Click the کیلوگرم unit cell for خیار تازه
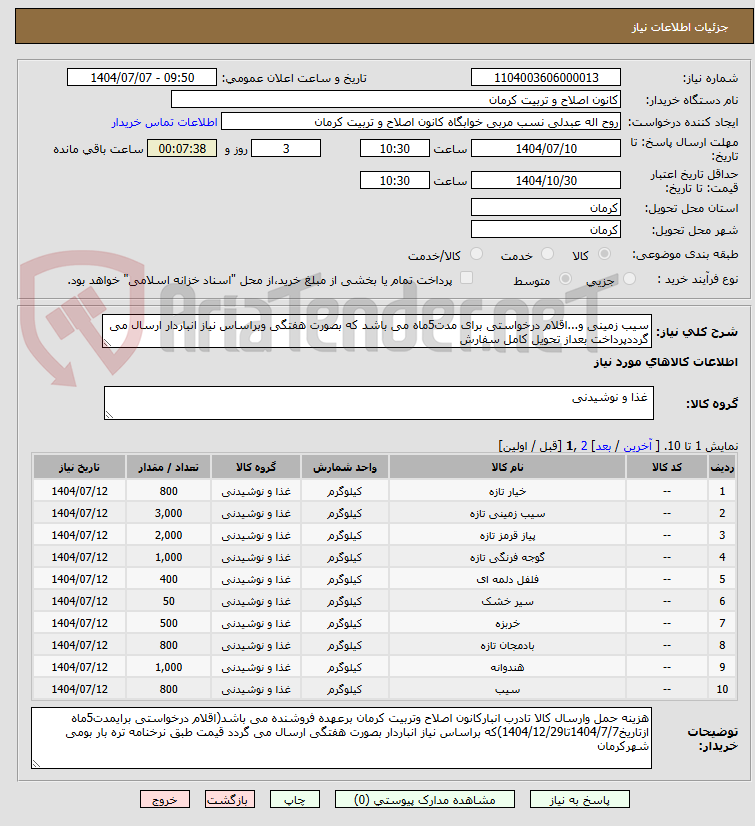Screen dimensions: 755x826 345,491
